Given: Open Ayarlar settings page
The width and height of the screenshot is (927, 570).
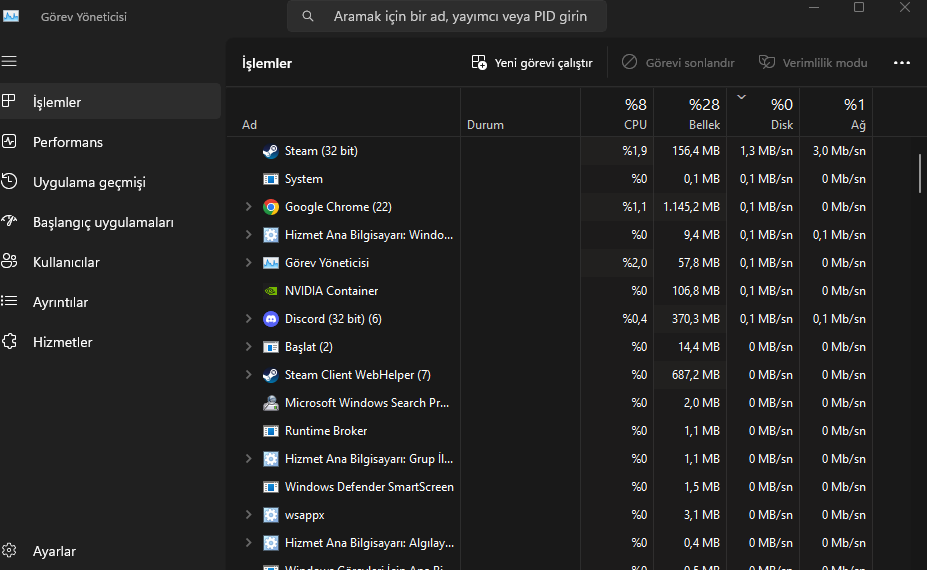Looking at the screenshot, I should (x=111, y=551).
